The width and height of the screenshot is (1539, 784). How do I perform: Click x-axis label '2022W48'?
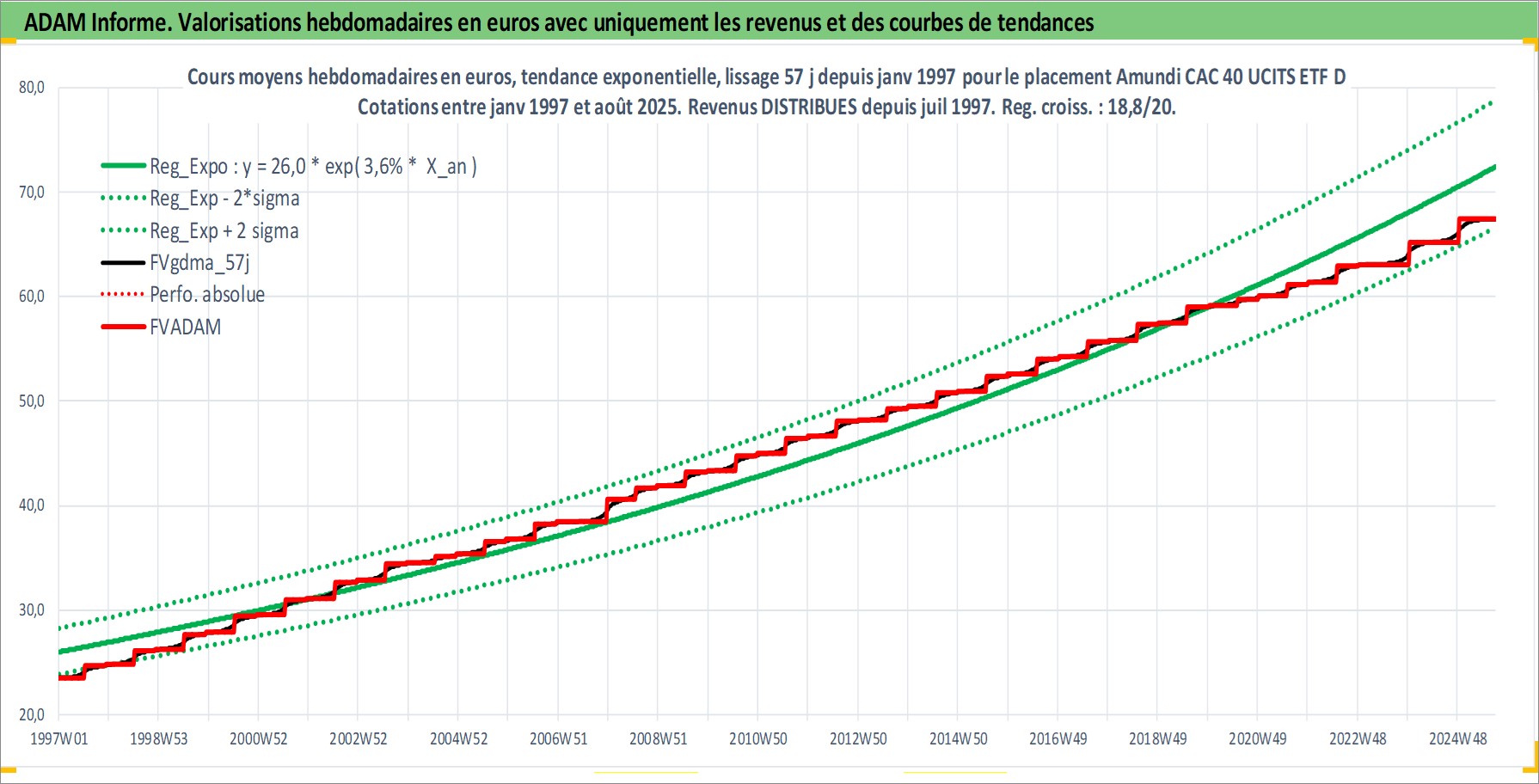(x=1358, y=739)
